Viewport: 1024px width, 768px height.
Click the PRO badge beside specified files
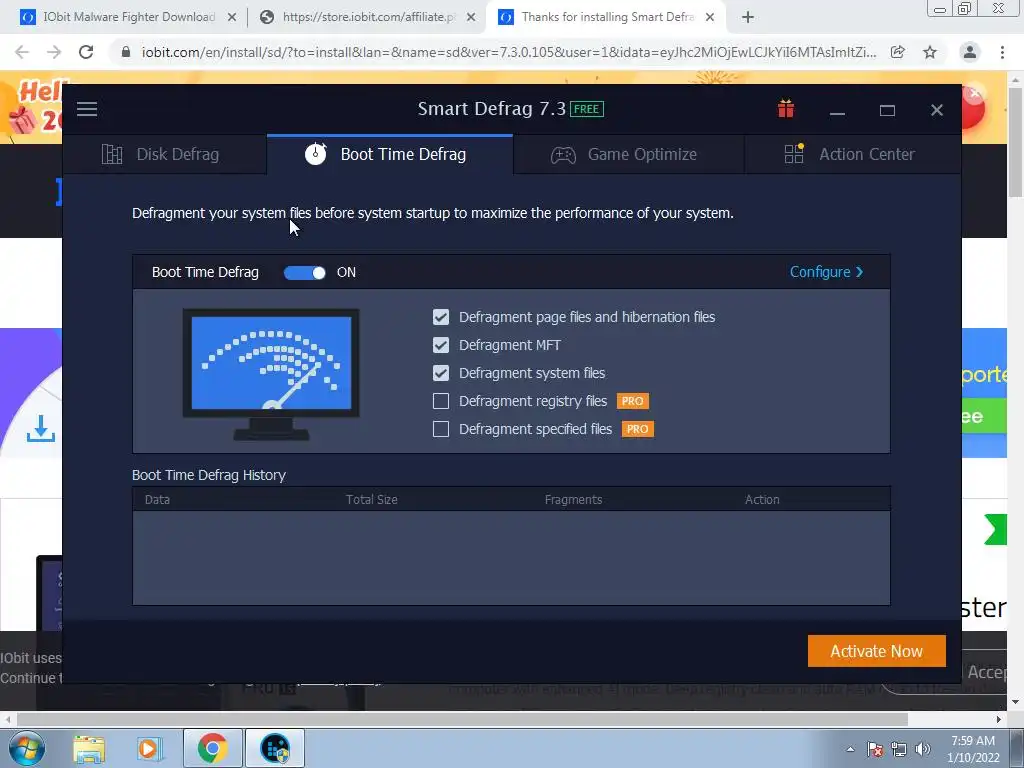(637, 429)
